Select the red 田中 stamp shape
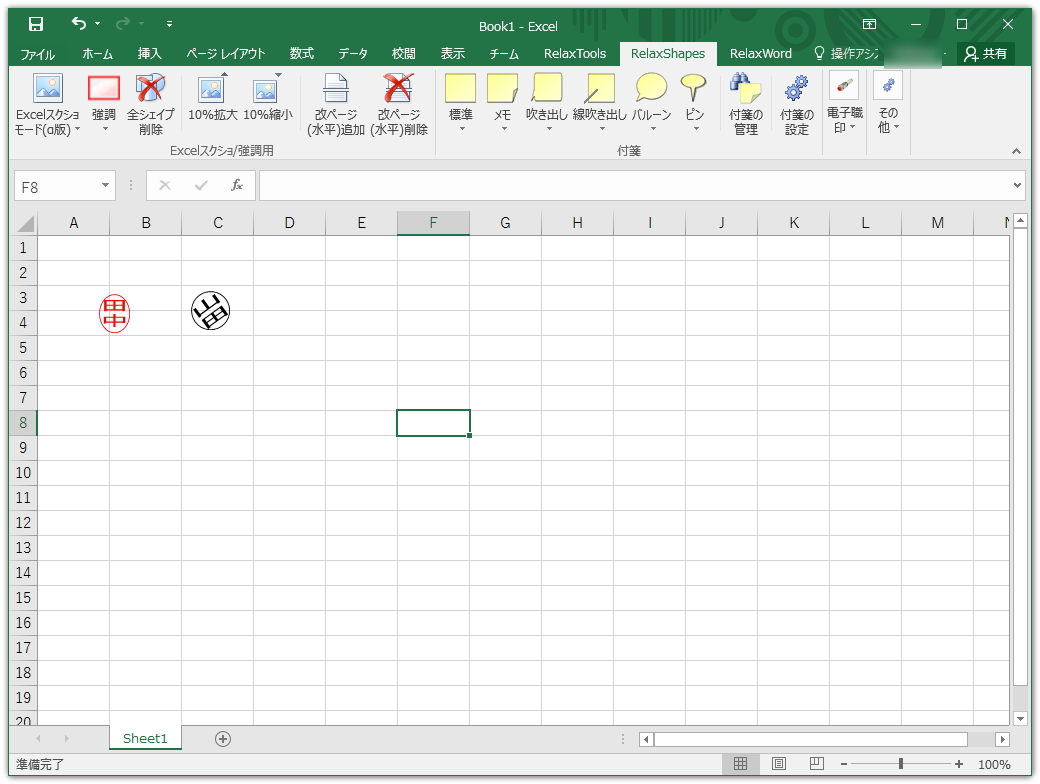This screenshot has height=784, width=1040. pos(114,311)
